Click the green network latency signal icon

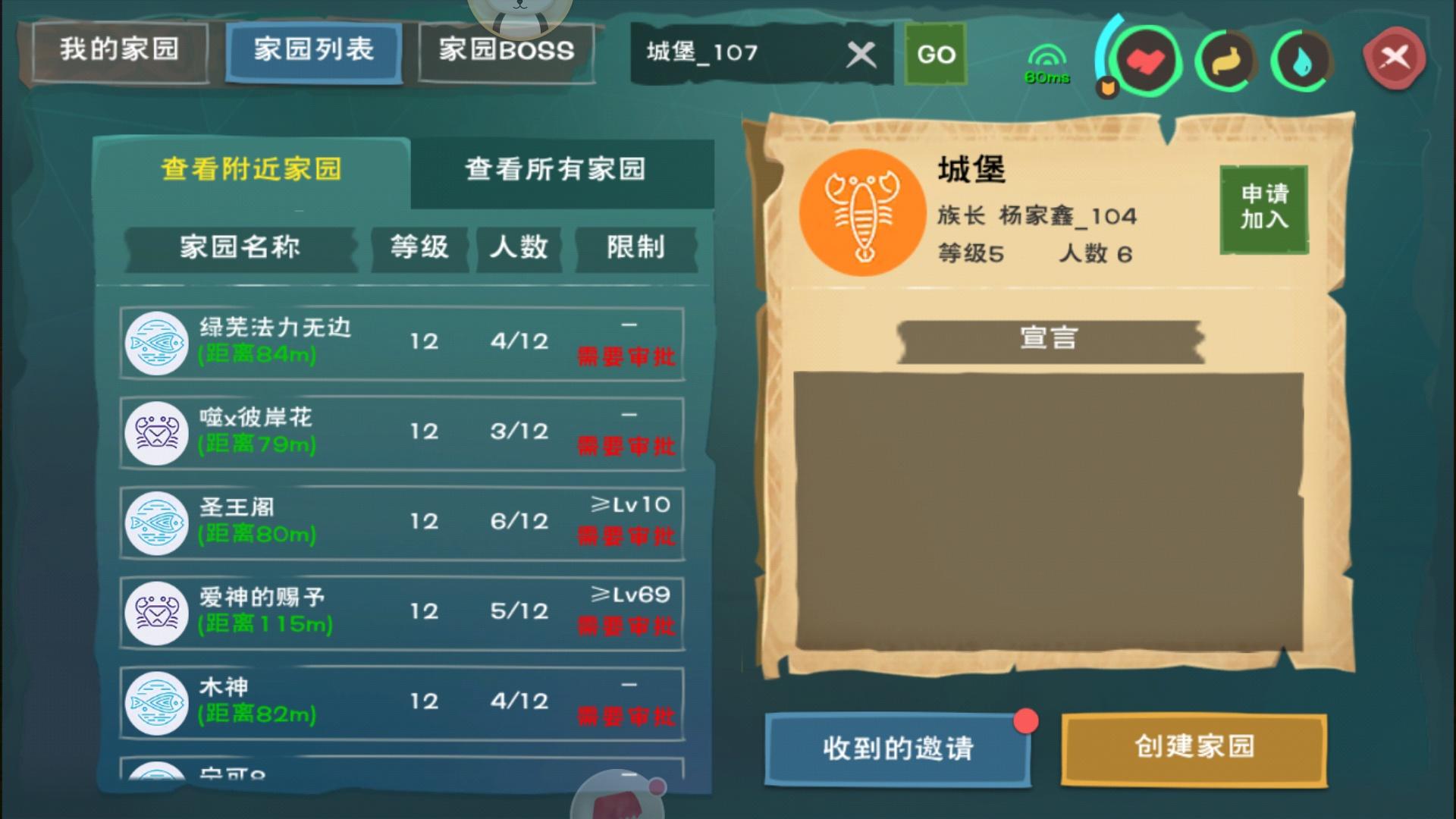[x=1047, y=64]
